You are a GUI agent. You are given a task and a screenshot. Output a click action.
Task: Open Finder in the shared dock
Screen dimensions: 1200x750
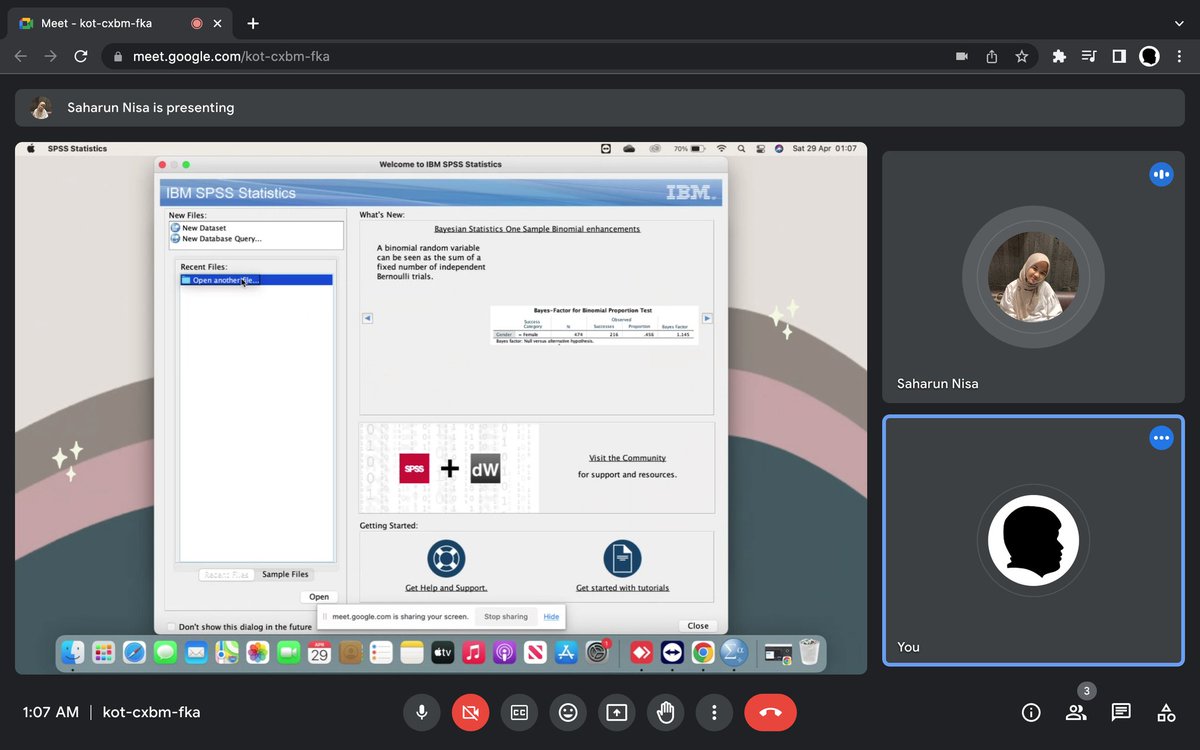(73, 653)
